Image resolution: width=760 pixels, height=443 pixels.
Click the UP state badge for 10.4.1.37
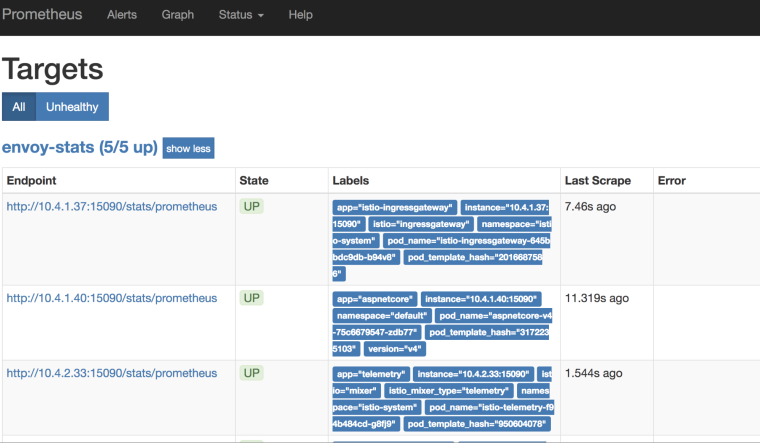[x=252, y=206]
